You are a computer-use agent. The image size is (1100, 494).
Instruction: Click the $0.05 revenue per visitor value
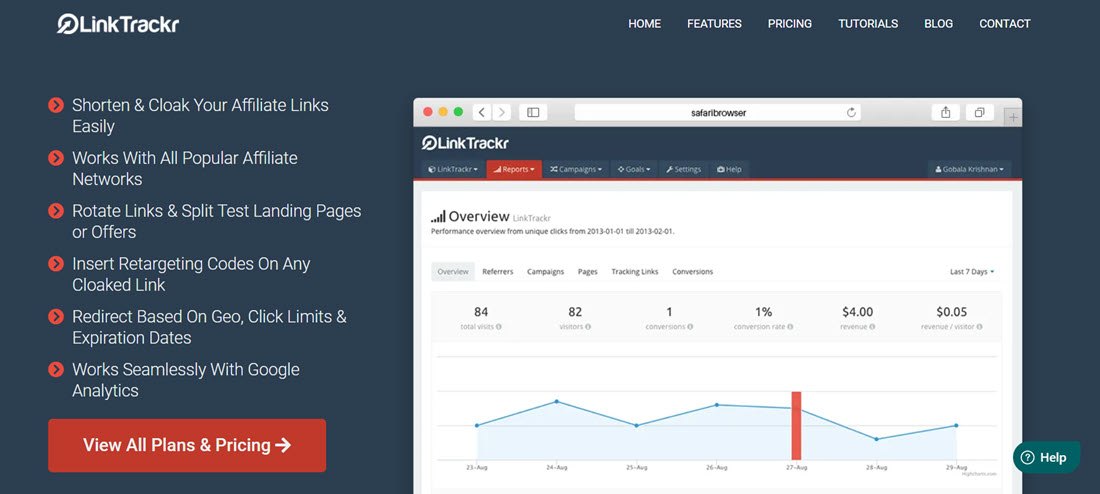point(951,312)
